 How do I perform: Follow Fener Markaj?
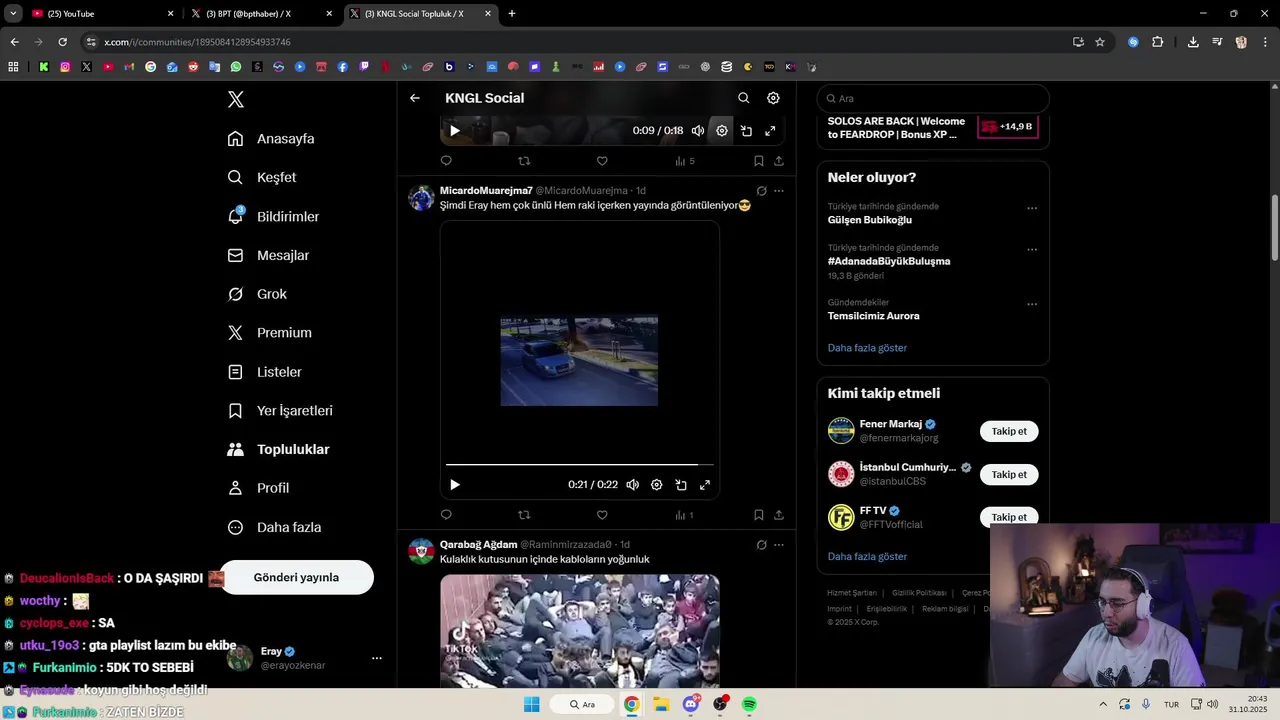tap(1009, 431)
